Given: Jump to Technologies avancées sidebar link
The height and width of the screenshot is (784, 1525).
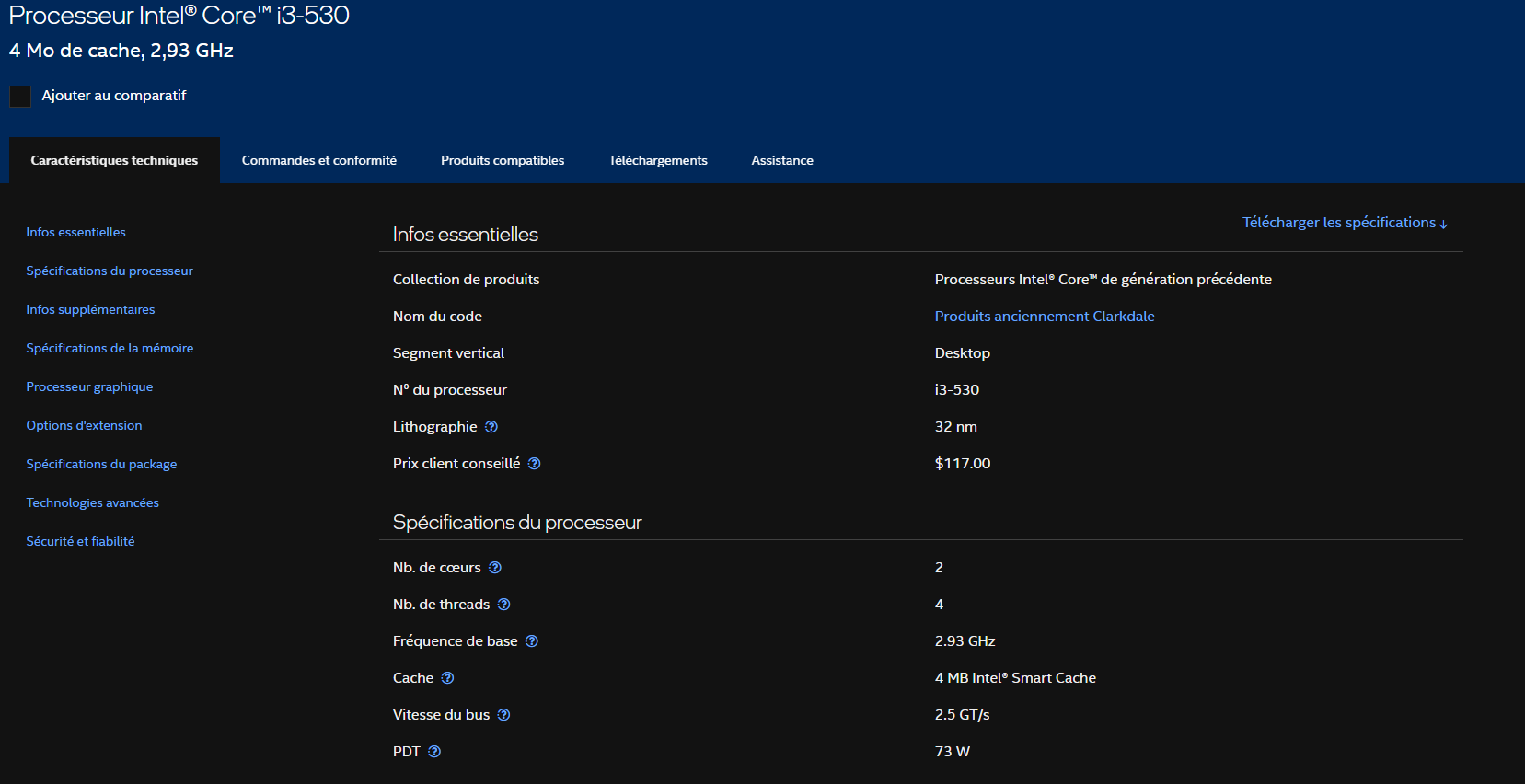Looking at the screenshot, I should [x=92, y=503].
